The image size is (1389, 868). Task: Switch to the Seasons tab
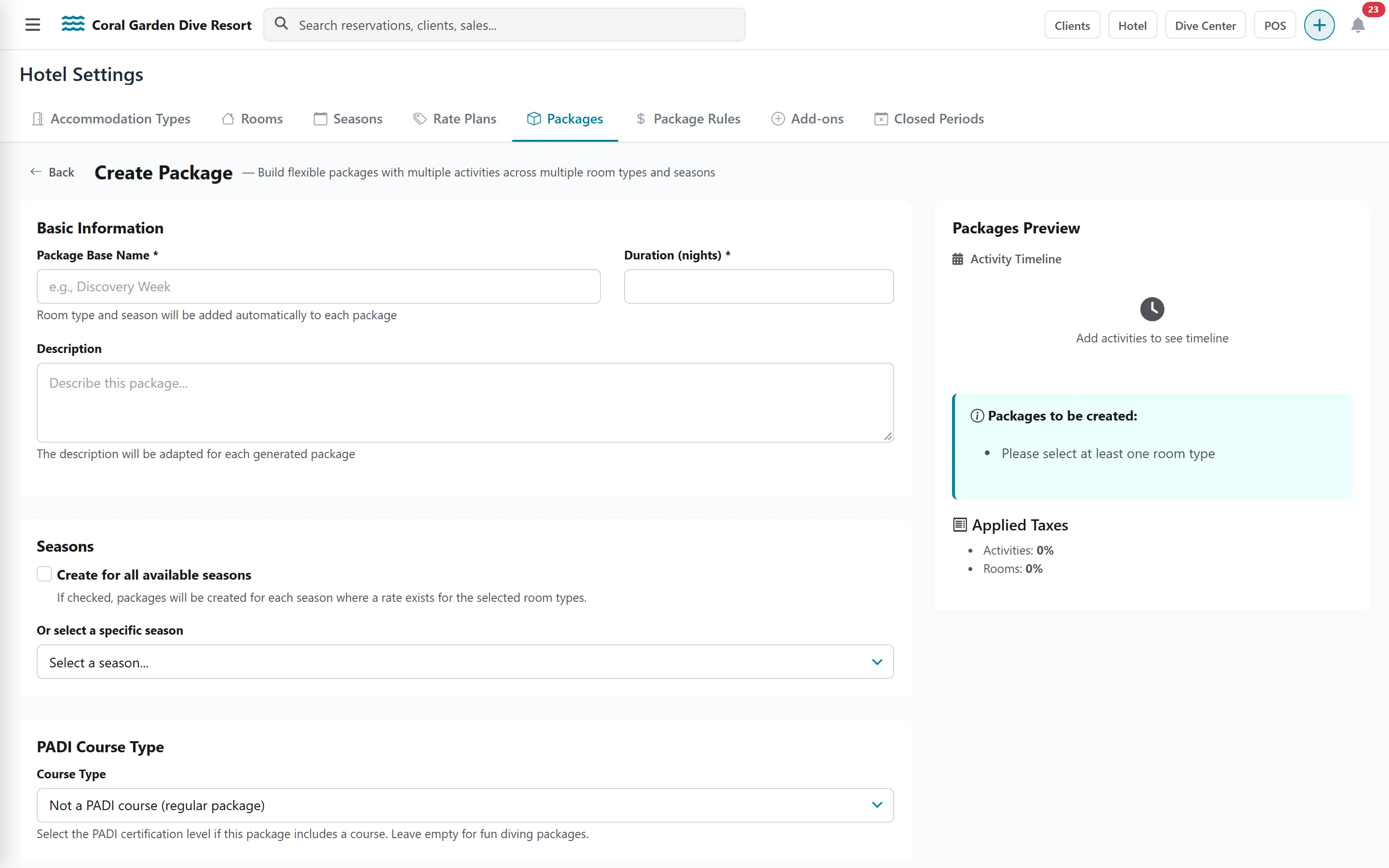[348, 119]
